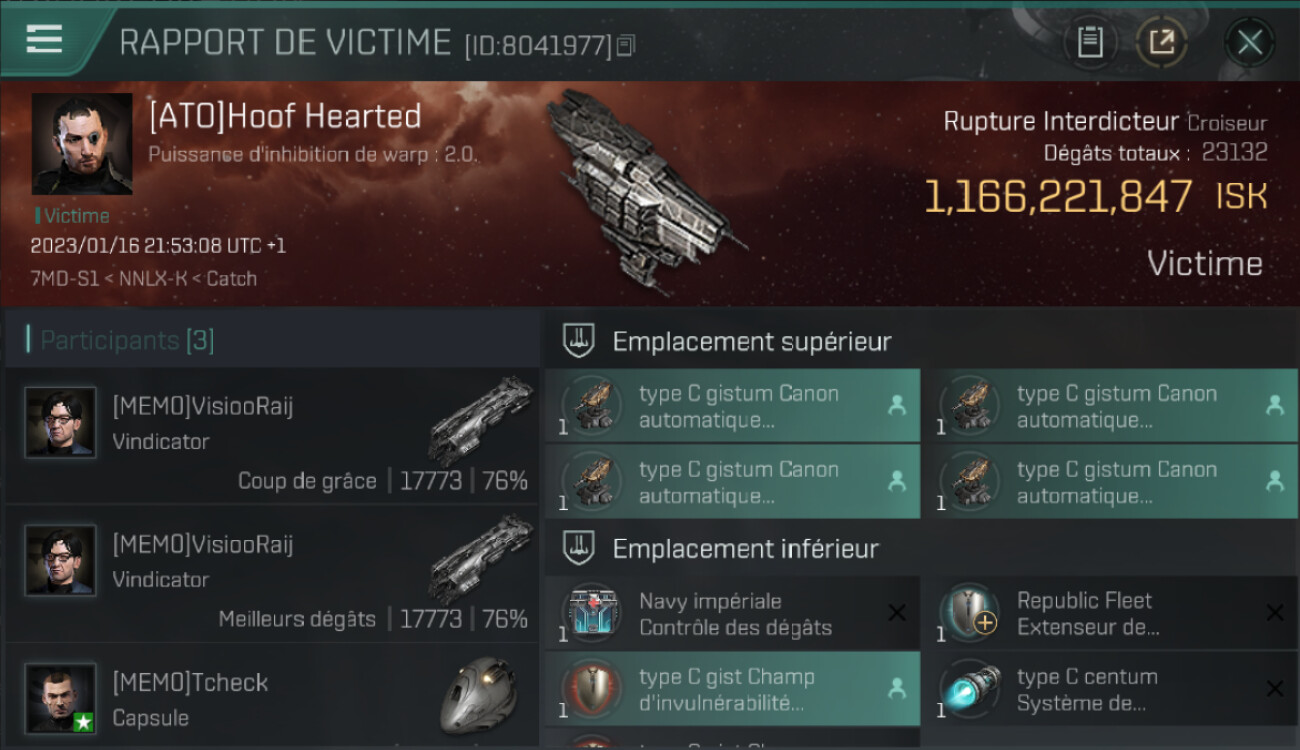The image size is (1300, 750).
Task: Close the Rapport de Victime window
Action: [1249, 42]
